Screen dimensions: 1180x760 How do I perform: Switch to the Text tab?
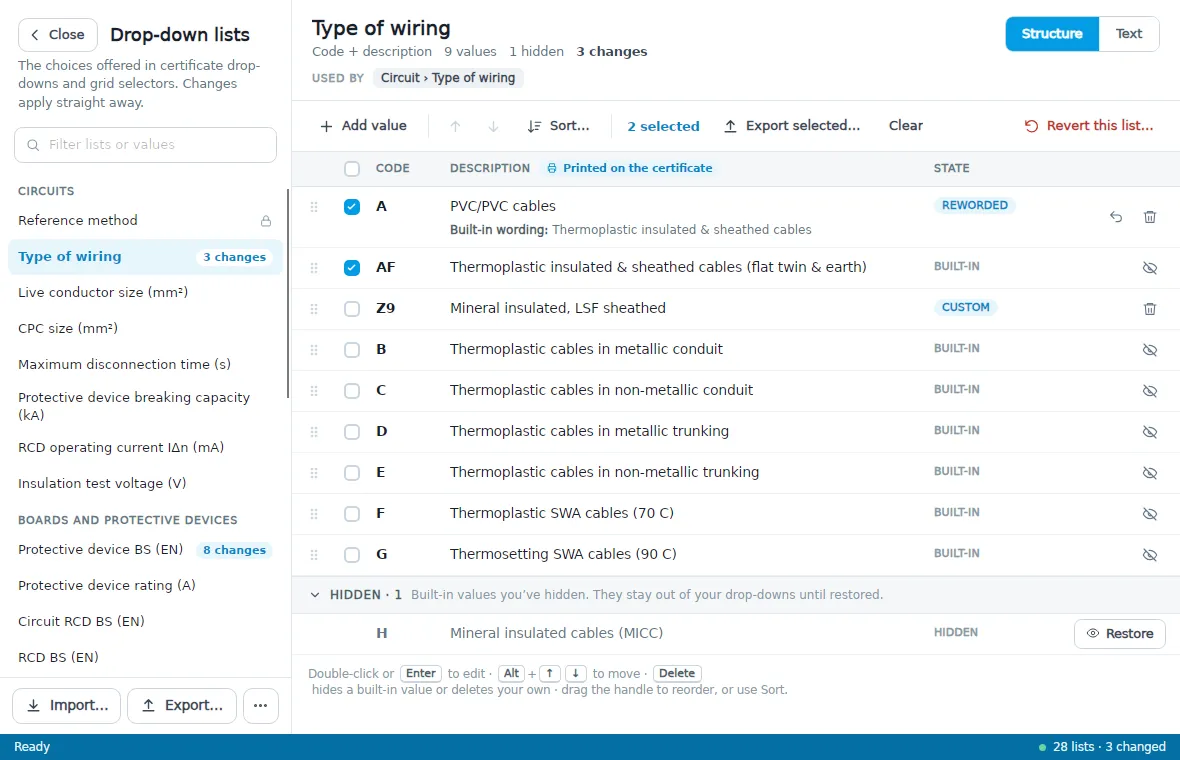(x=1128, y=34)
